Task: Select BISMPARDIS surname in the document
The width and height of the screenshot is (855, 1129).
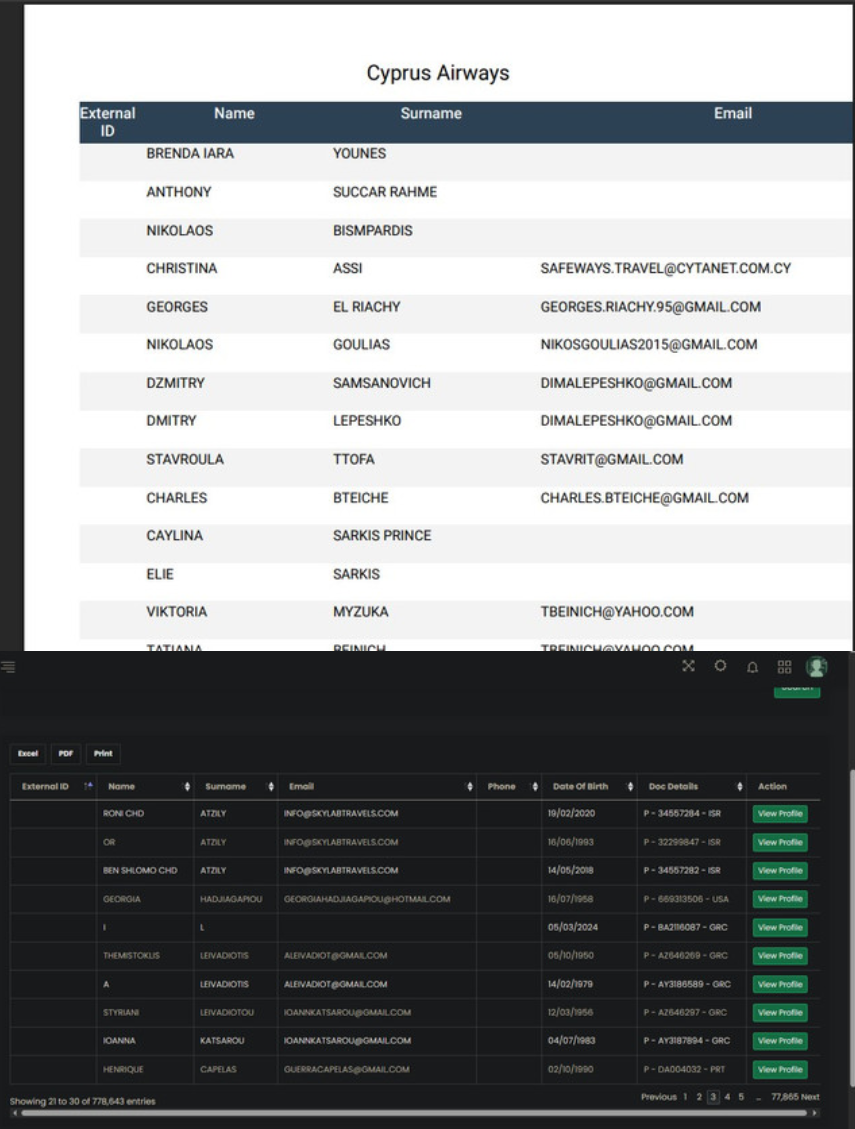Action: (372, 230)
